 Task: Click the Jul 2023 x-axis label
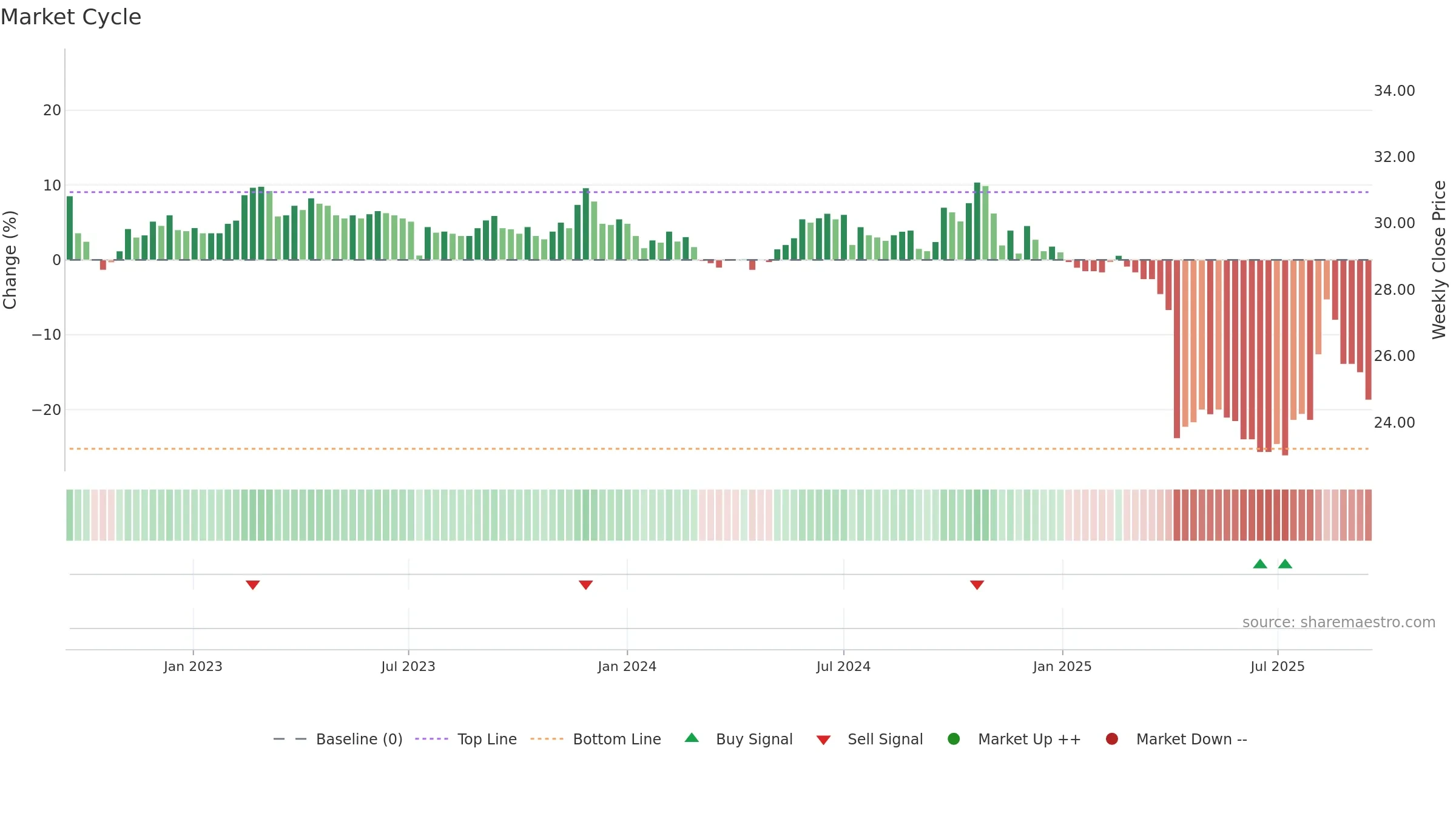coord(408,666)
